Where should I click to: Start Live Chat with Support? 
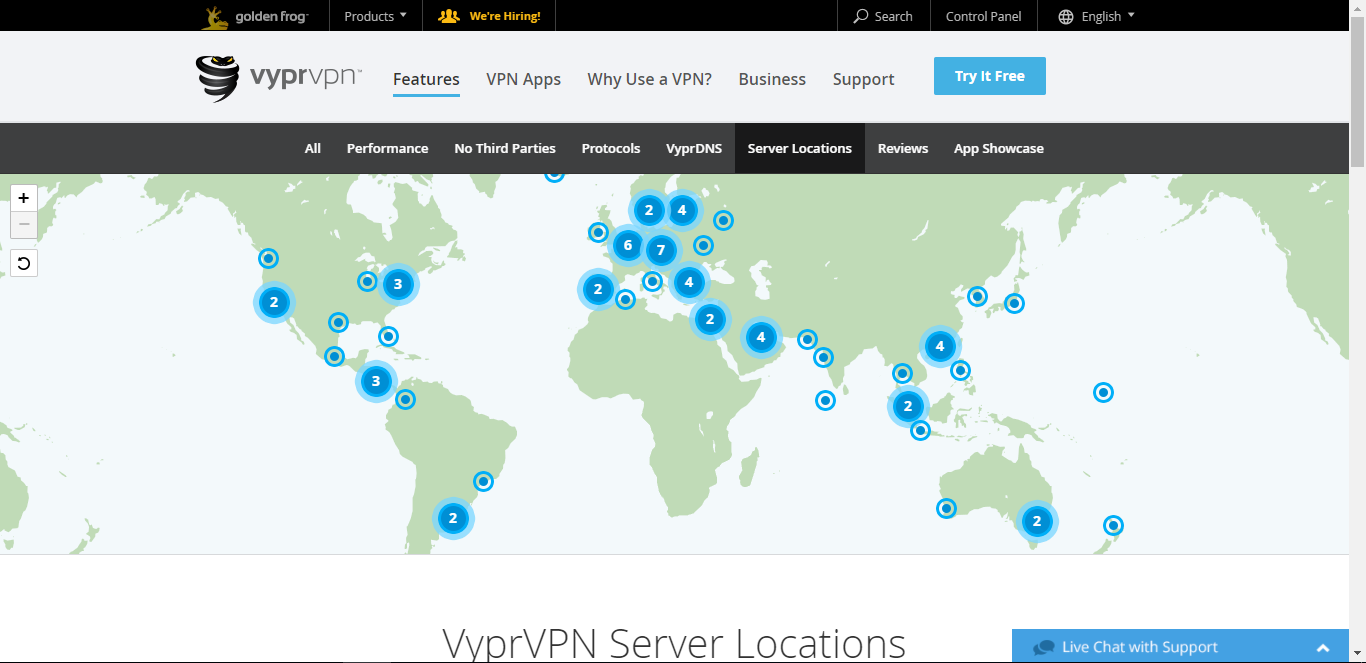click(x=1140, y=647)
